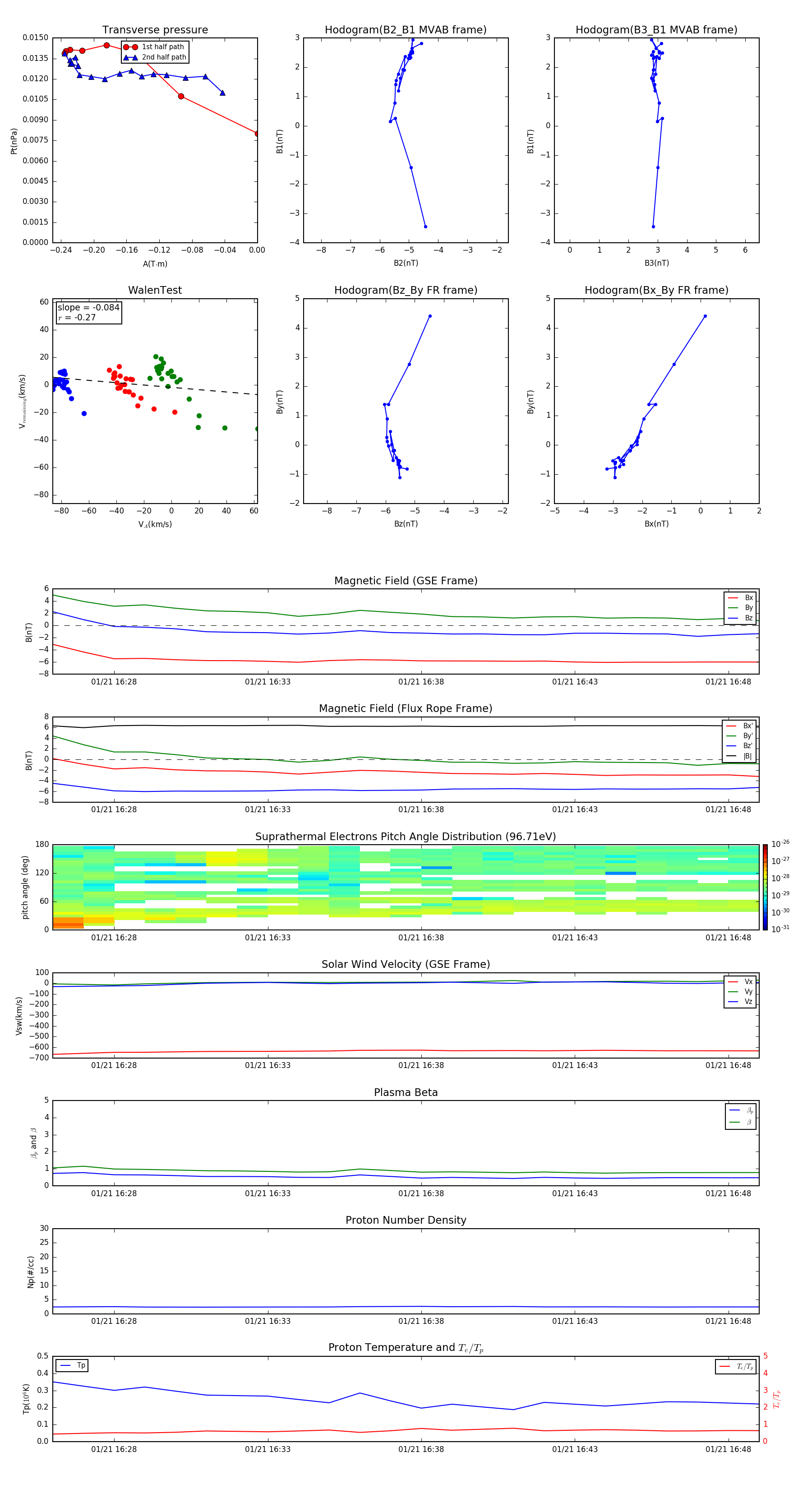Click the "pitch angle (deg)" y-axis label

coord(25,887)
